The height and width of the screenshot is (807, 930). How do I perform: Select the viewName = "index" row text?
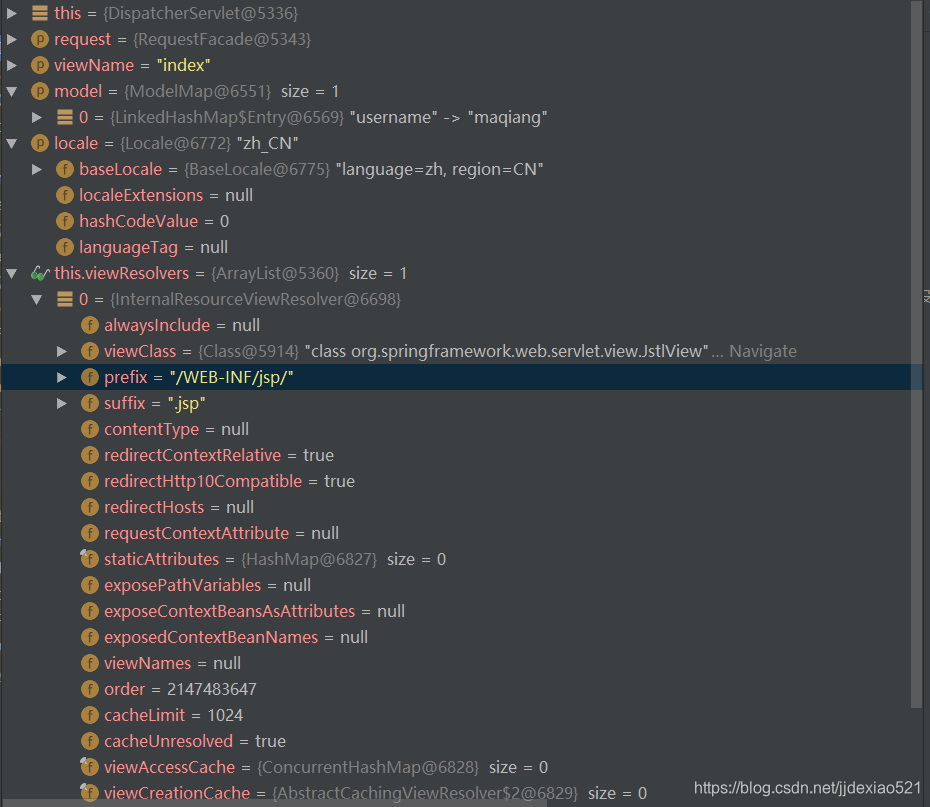pyautogui.click(x=132, y=65)
